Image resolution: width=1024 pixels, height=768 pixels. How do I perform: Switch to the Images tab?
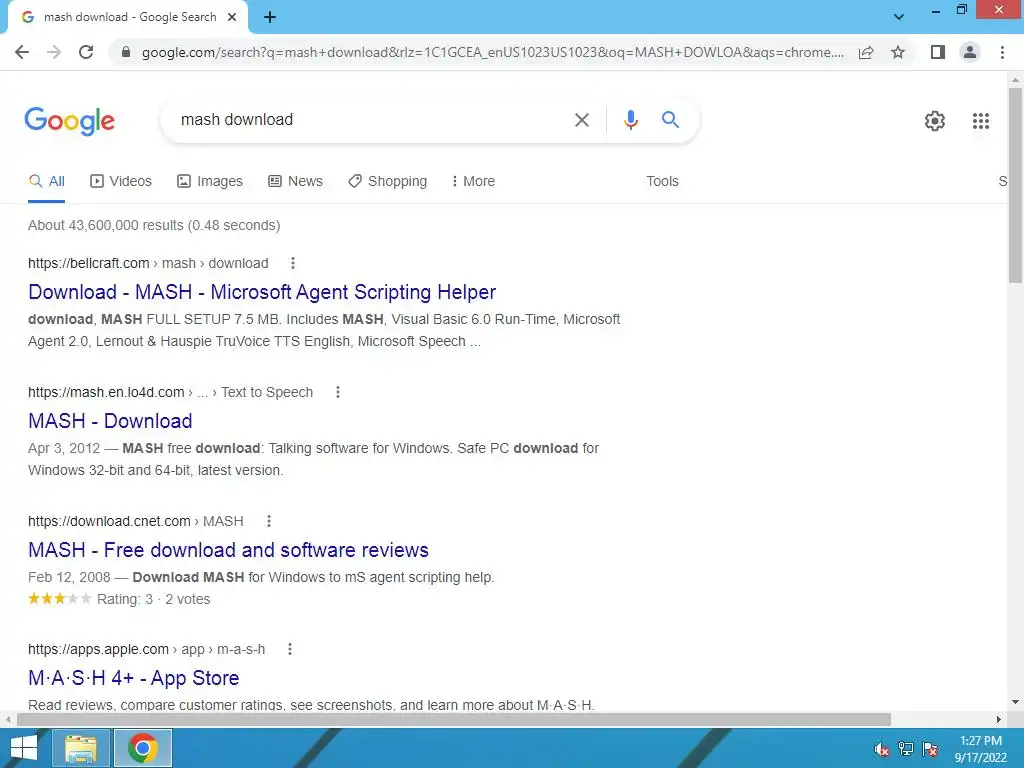click(210, 182)
